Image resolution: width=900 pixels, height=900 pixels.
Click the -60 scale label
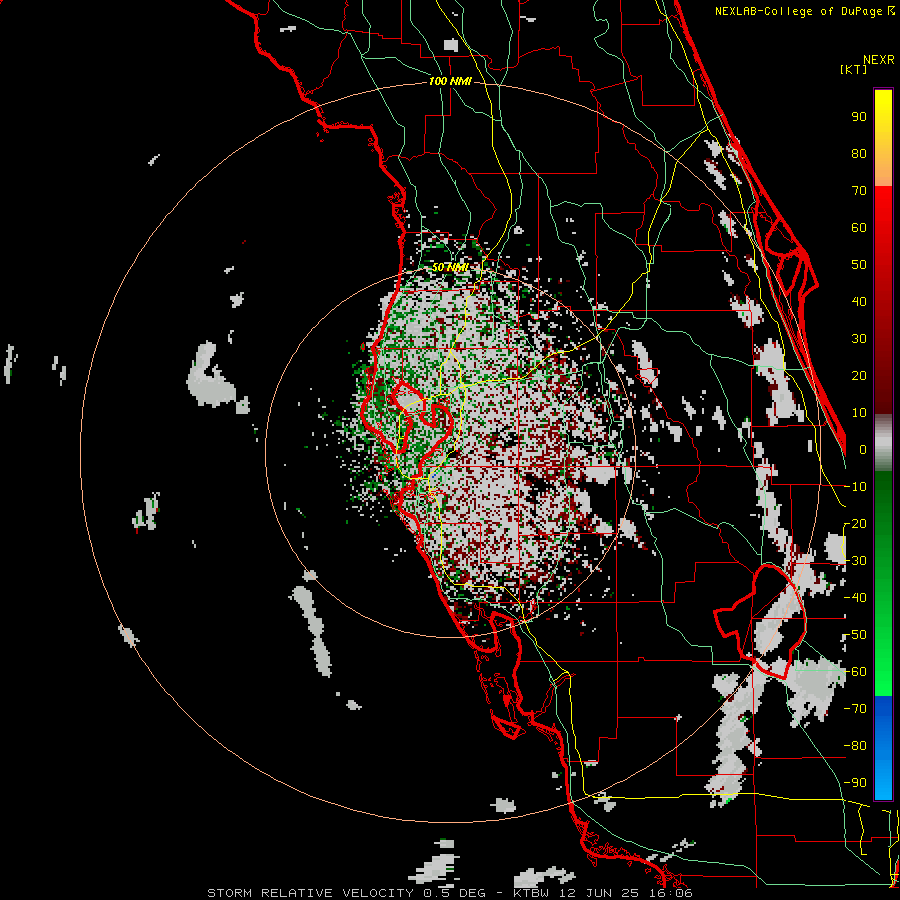855,672
